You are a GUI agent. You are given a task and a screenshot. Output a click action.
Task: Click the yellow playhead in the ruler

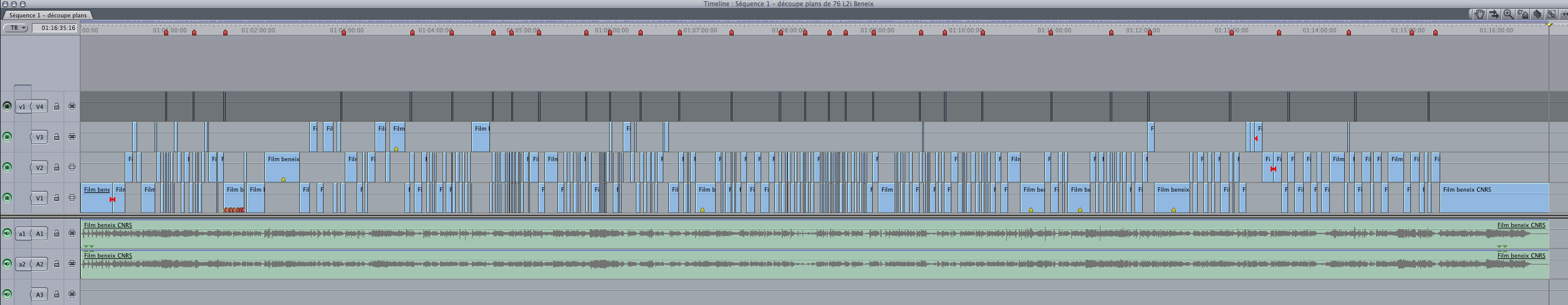click(x=1549, y=25)
